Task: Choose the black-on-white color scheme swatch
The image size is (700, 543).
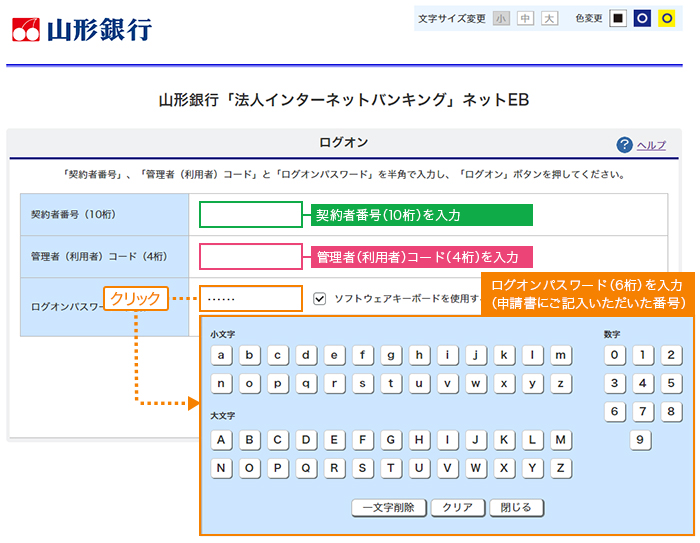Action: coord(618,18)
